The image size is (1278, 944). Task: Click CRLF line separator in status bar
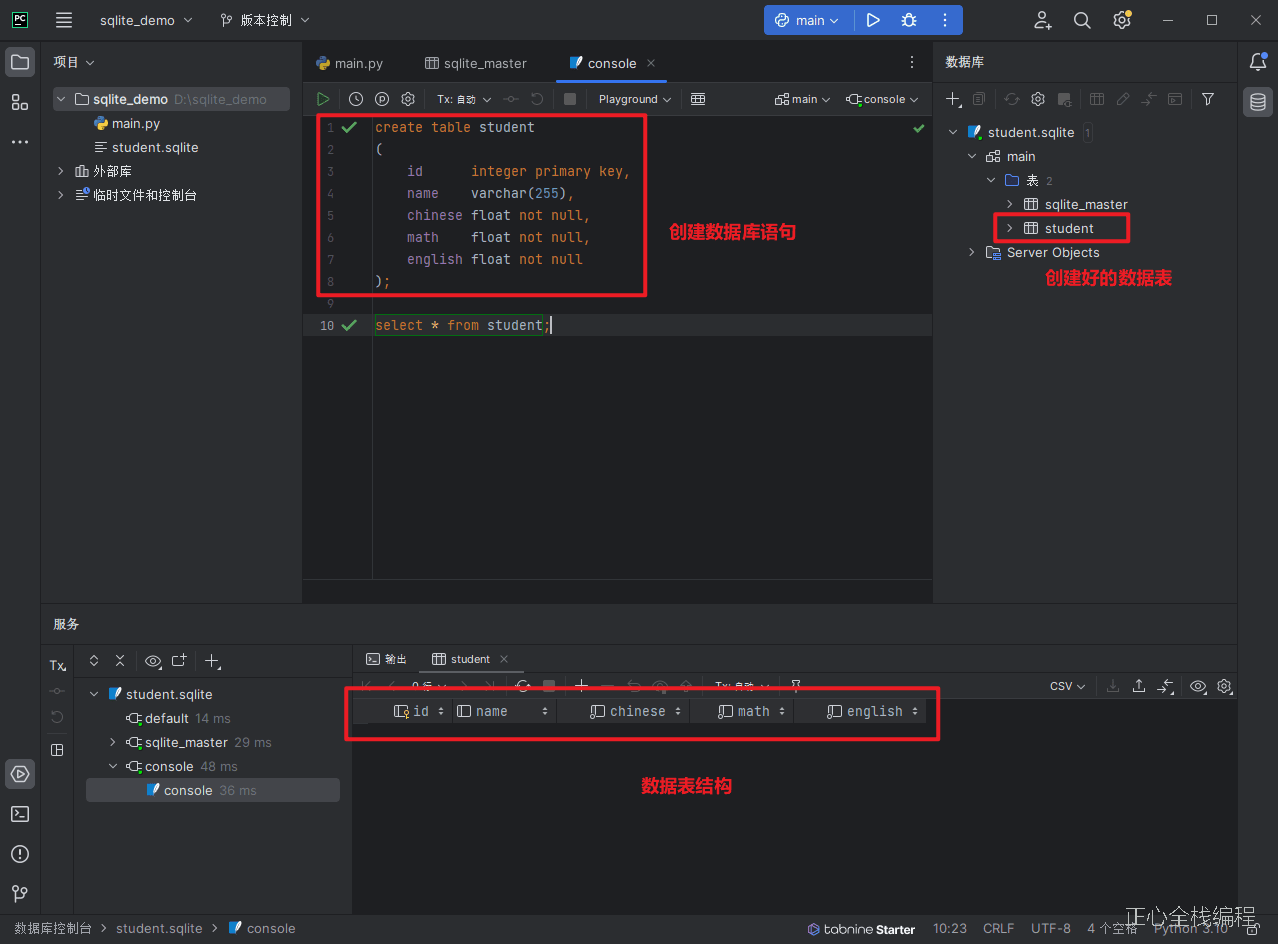(998, 928)
